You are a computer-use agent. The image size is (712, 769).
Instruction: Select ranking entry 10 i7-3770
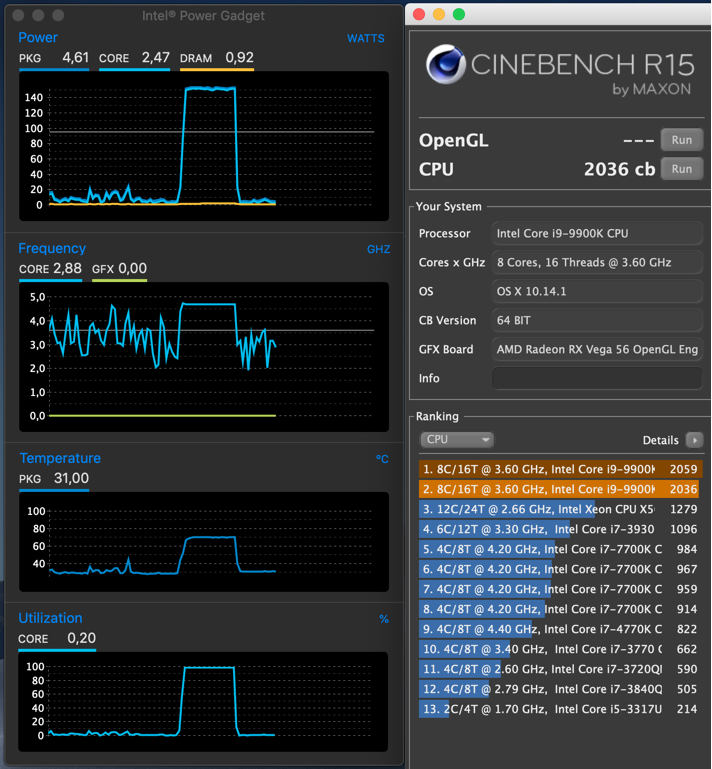click(x=560, y=649)
